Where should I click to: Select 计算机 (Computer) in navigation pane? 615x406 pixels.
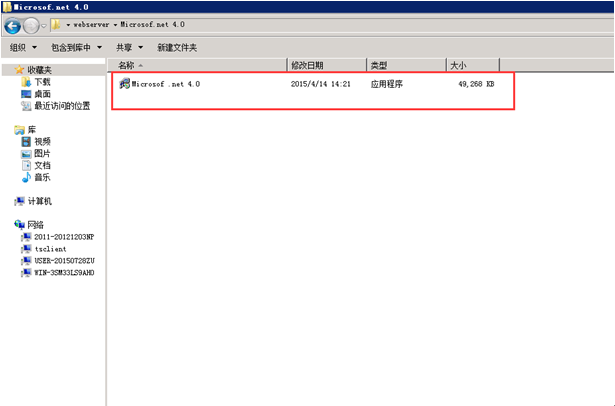39,201
